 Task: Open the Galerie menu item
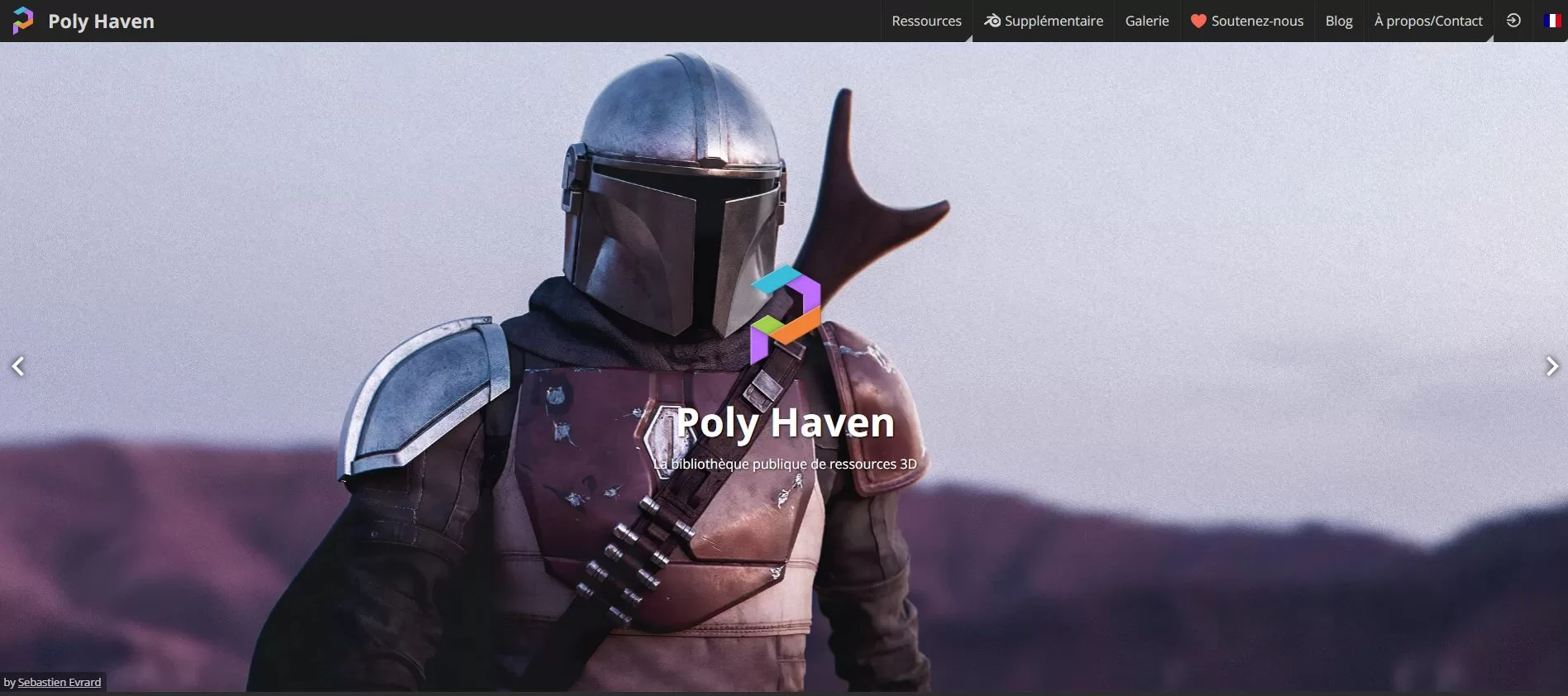coord(1146,21)
